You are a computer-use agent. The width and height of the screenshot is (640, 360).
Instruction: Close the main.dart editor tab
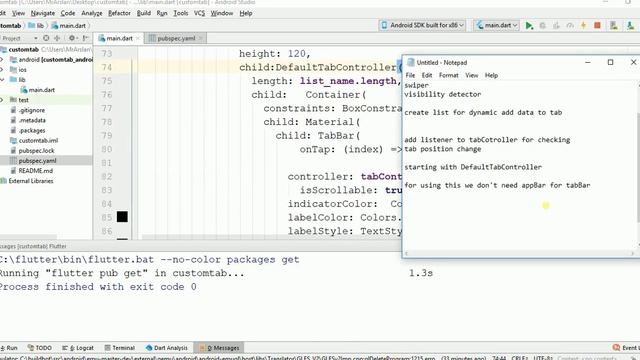click(138, 38)
